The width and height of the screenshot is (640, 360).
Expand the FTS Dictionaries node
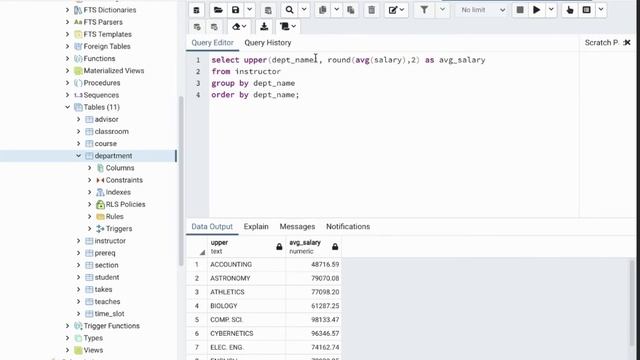(67, 10)
